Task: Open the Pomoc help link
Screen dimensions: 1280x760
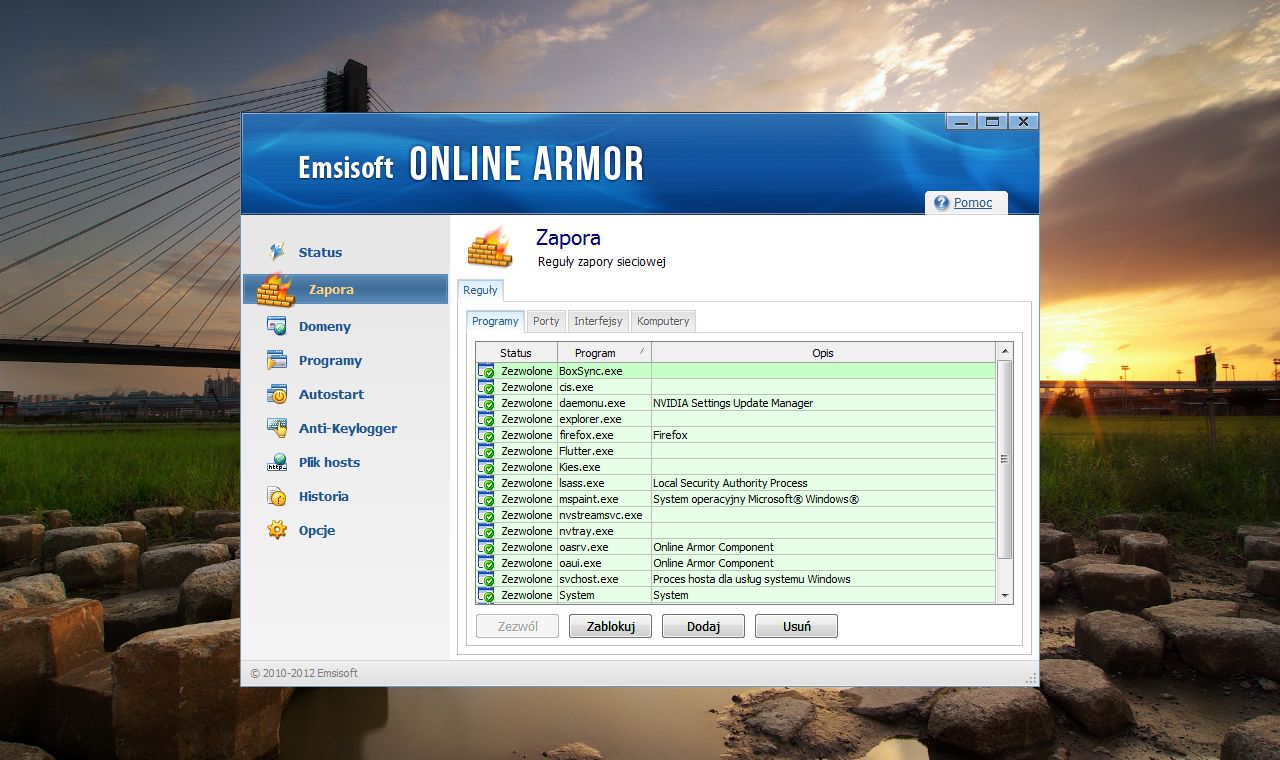Action: point(973,203)
